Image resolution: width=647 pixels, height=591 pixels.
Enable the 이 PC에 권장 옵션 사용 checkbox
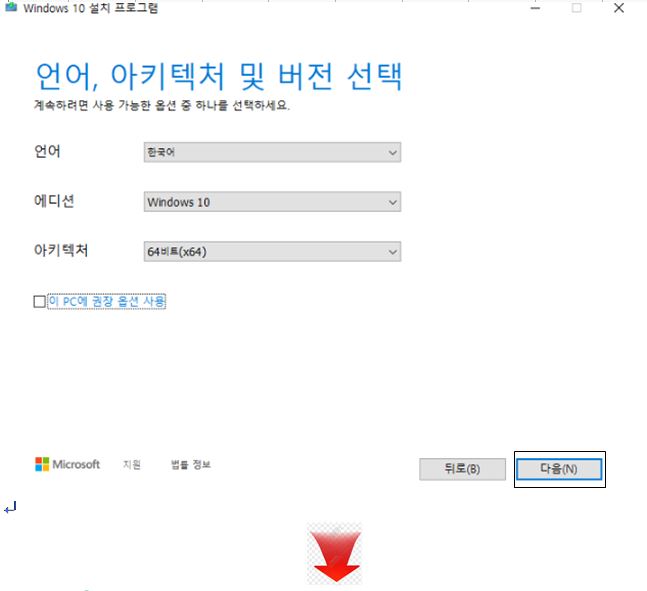coord(40,301)
